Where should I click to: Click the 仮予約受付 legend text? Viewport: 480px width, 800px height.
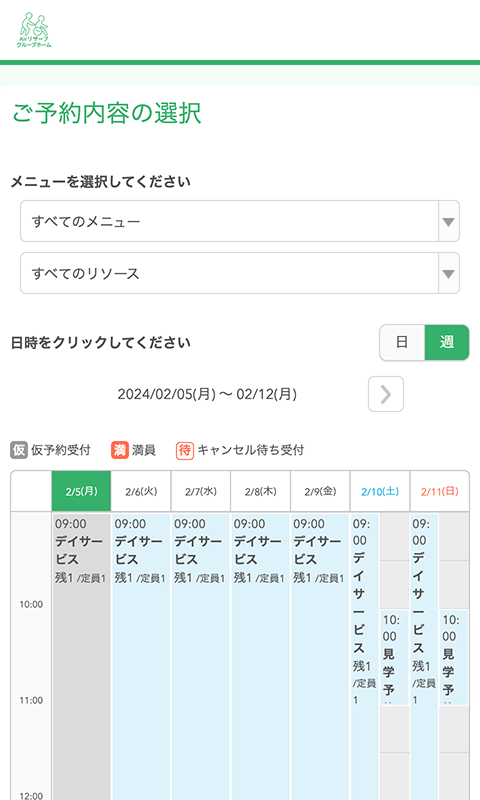tap(61, 450)
